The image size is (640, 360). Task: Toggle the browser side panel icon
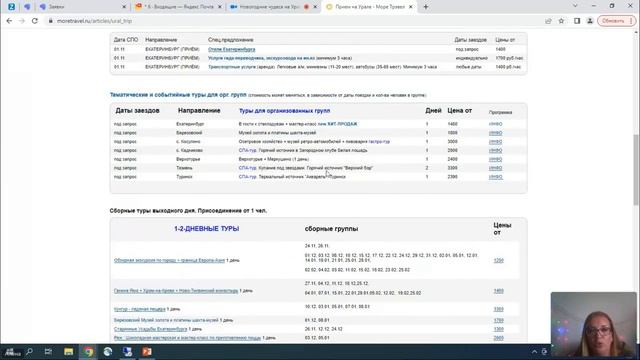577,21
